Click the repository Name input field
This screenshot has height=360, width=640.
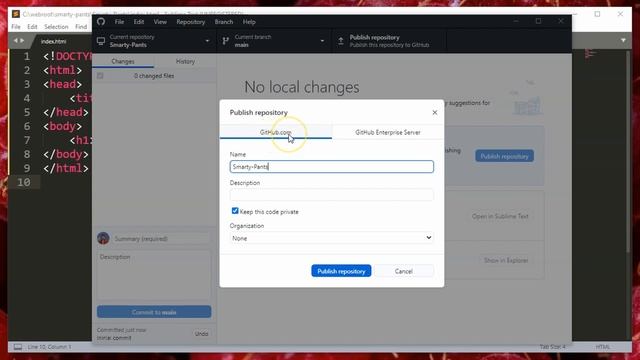[331, 167]
